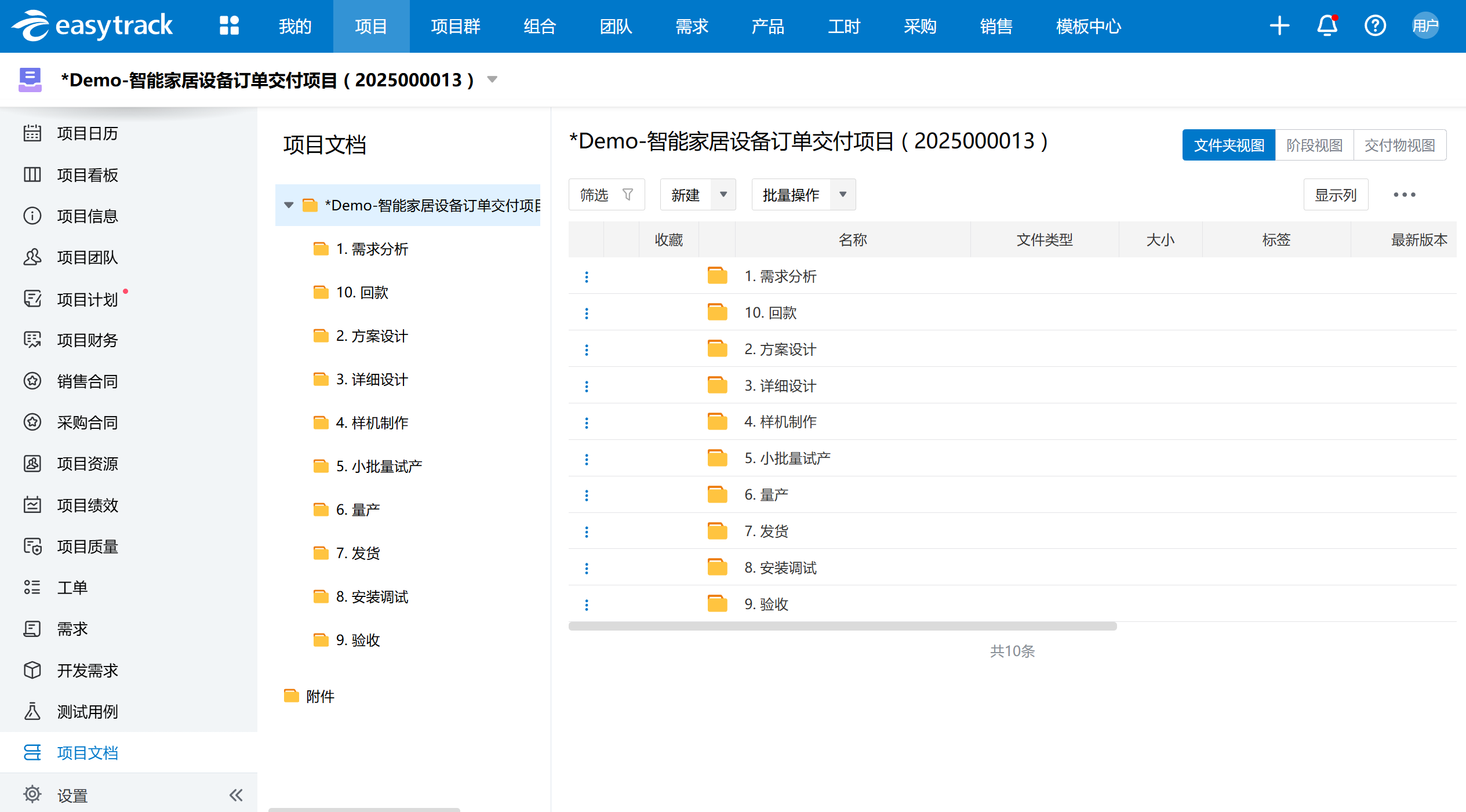The height and width of the screenshot is (812, 1466).
Task: Click the 显示列 button
Action: (1335, 195)
